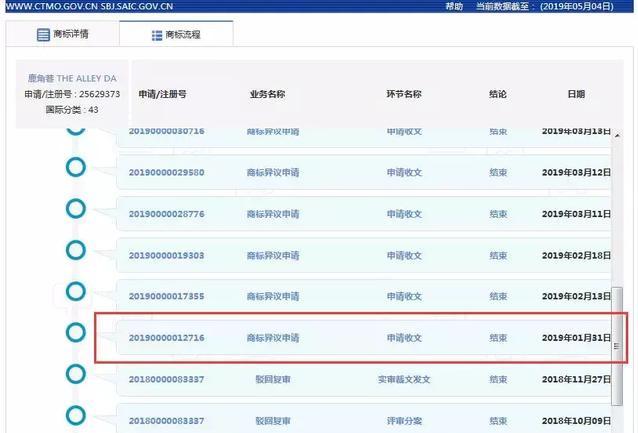Viewport: 638px width, 433px height.
Task: Click date 2019年01月31日
Action: click(x=576, y=338)
